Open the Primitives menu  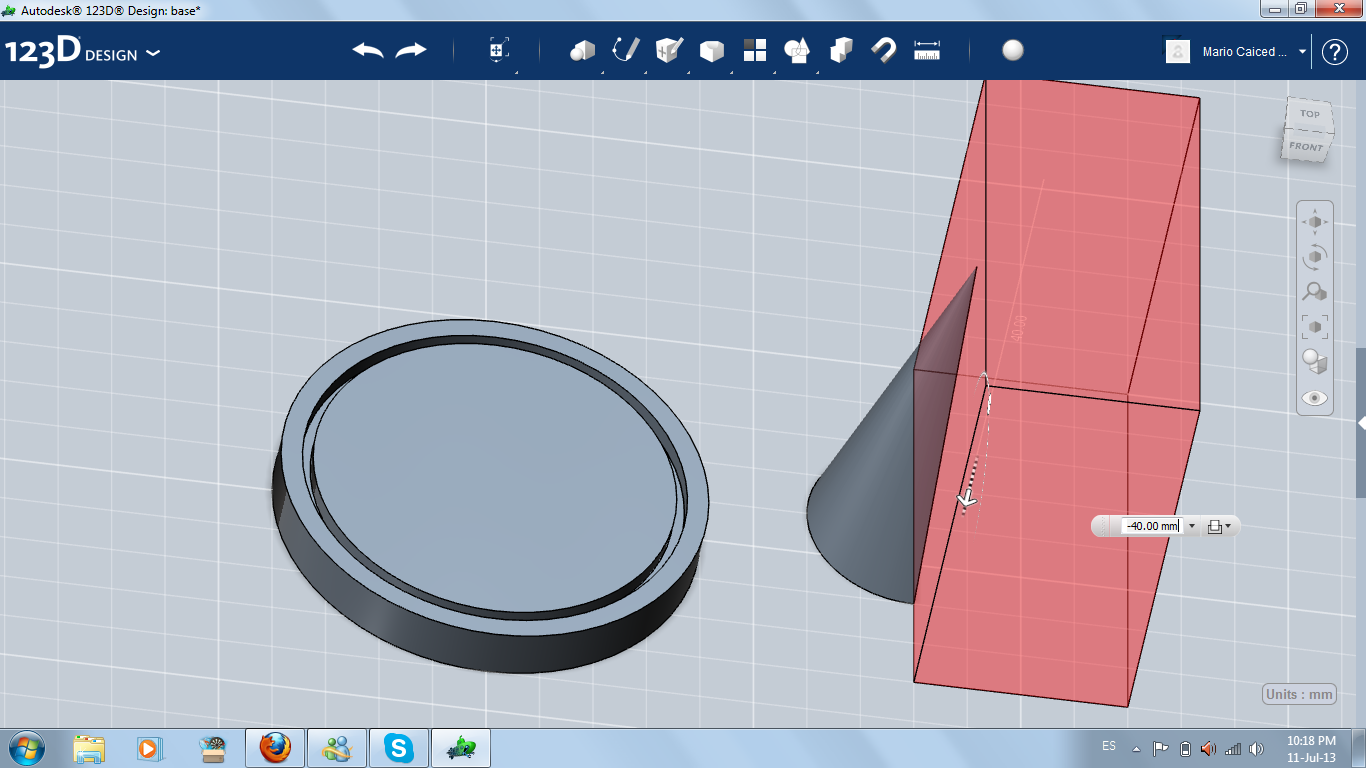(582, 50)
